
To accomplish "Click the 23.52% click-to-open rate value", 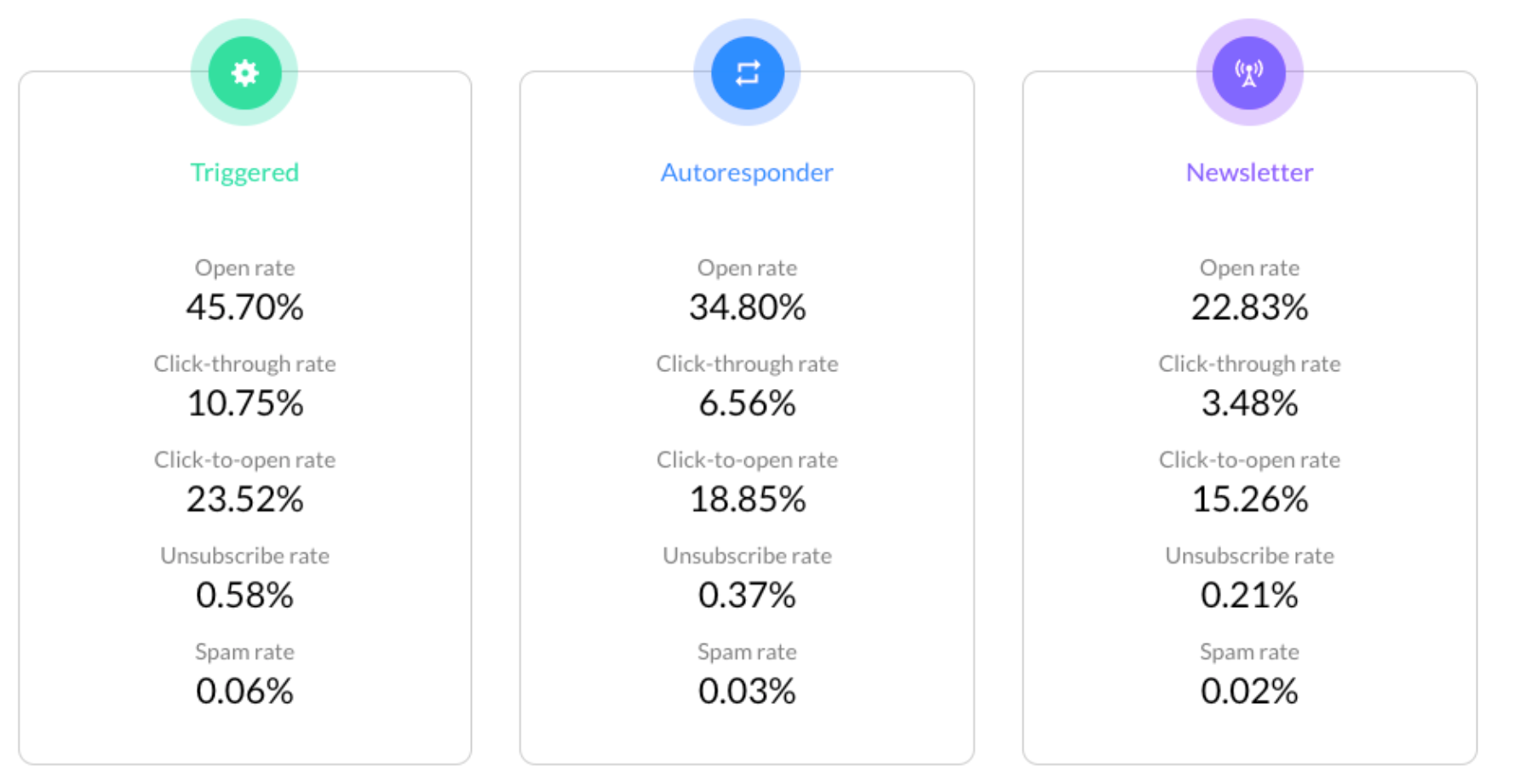I will [244, 500].
